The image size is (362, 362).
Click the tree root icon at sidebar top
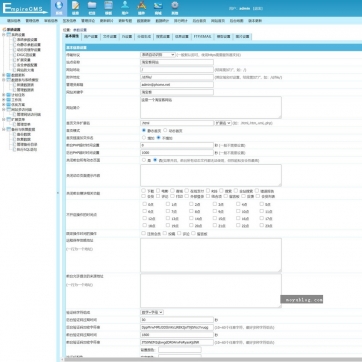click(4, 30)
